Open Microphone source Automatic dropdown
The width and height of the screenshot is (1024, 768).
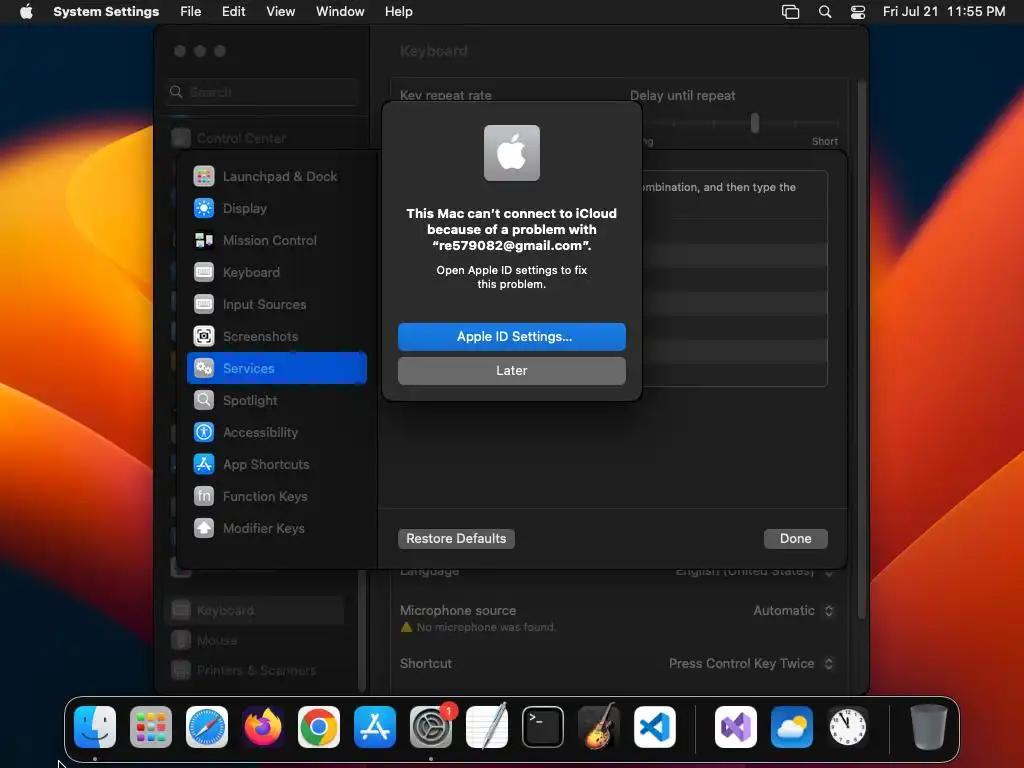click(x=793, y=611)
